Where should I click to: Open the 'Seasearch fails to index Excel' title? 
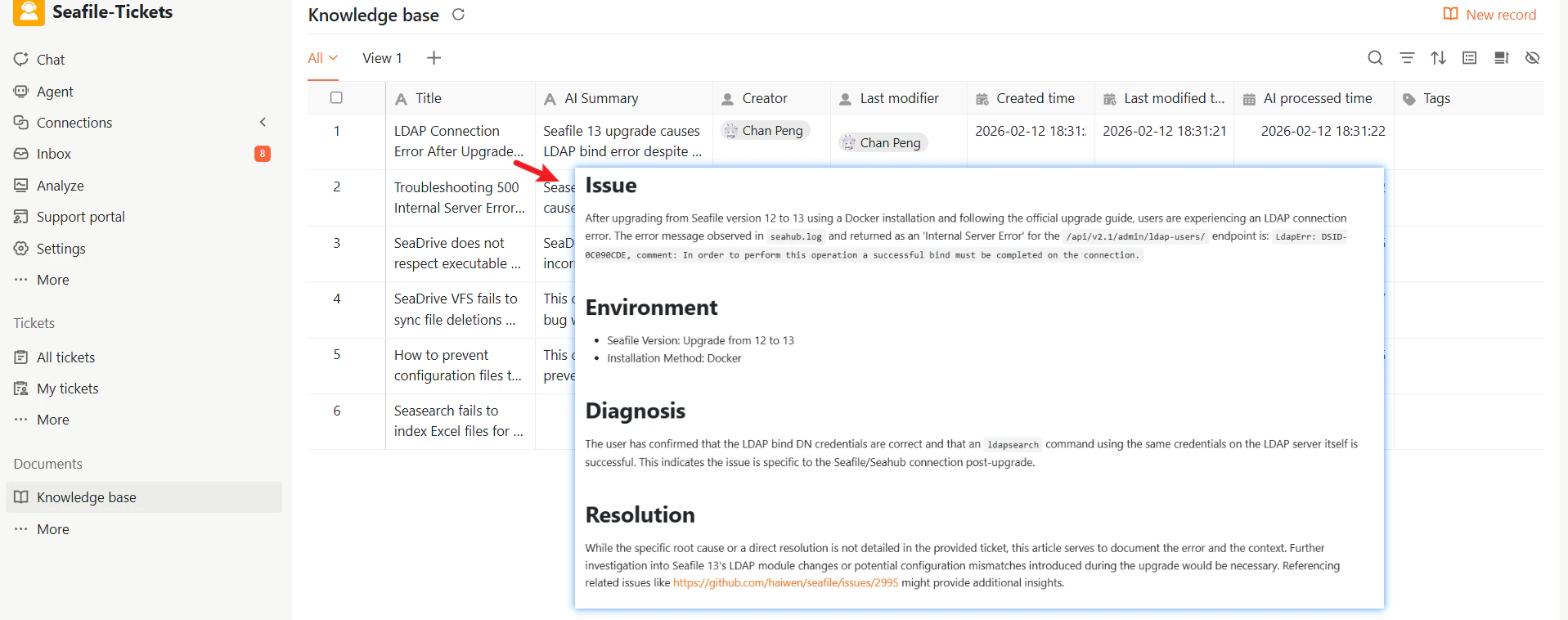459,420
